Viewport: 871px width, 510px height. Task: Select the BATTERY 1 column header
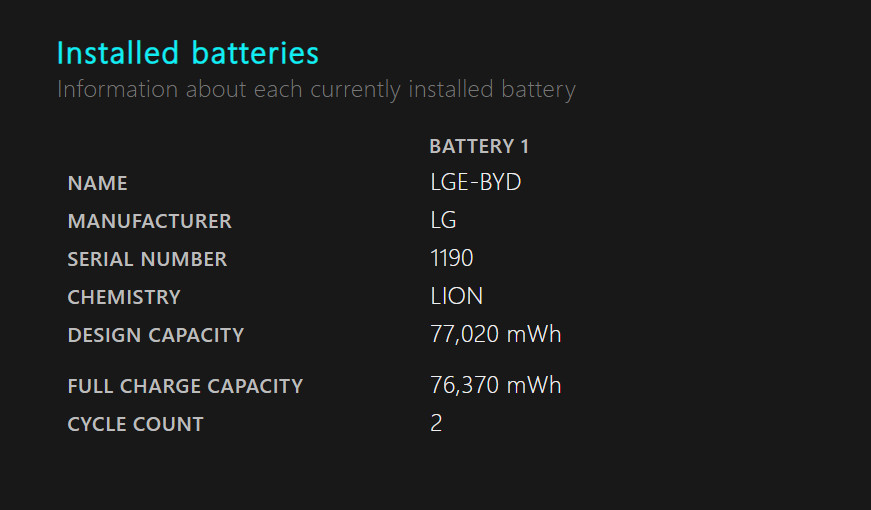(x=479, y=146)
